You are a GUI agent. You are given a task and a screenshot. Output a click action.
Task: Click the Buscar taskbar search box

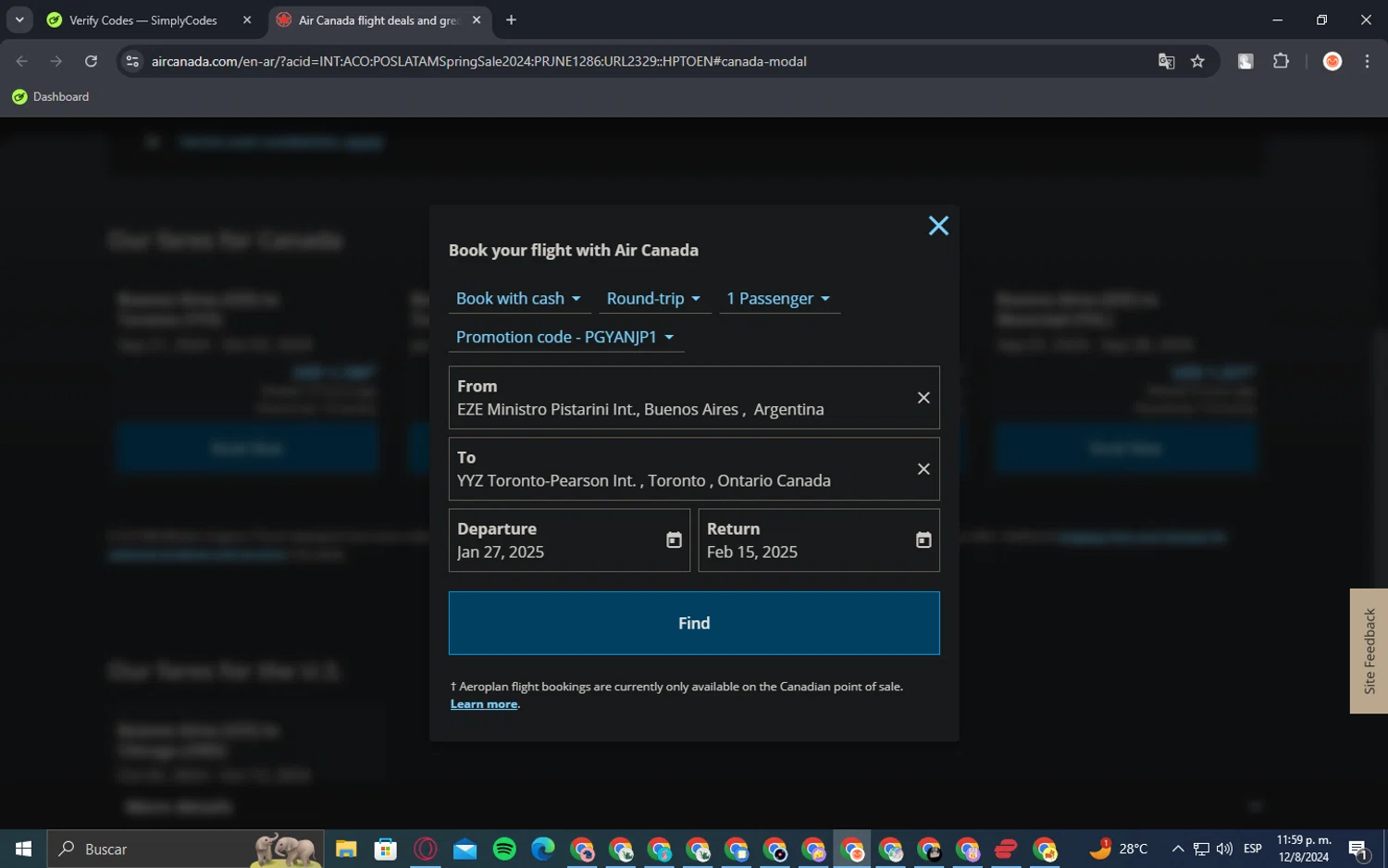pyautogui.click(x=185, y=849)
